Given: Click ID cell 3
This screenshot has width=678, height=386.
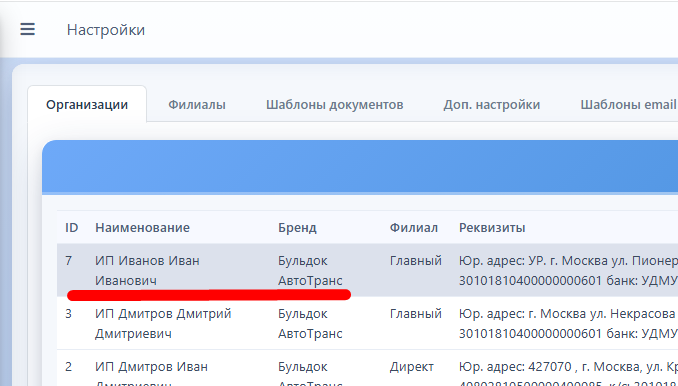Looking at the screenshot, I should point(68,313).
